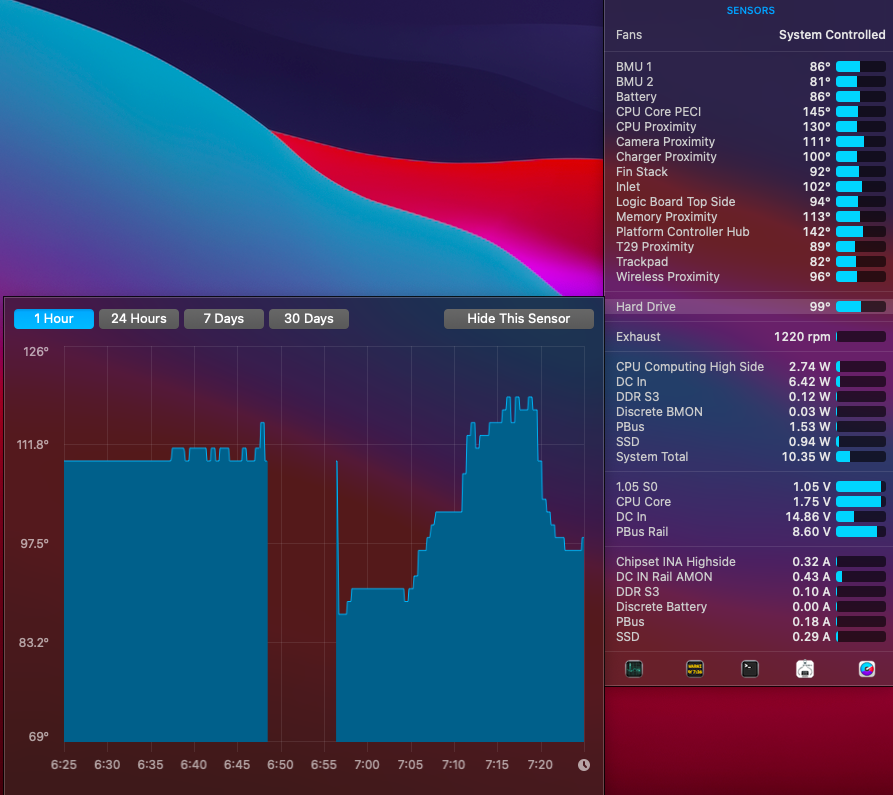Image resolution: width=893 pixels, height=795 pixels.
Task: Show the 30 Days history
Action: [x=309, y=318]
